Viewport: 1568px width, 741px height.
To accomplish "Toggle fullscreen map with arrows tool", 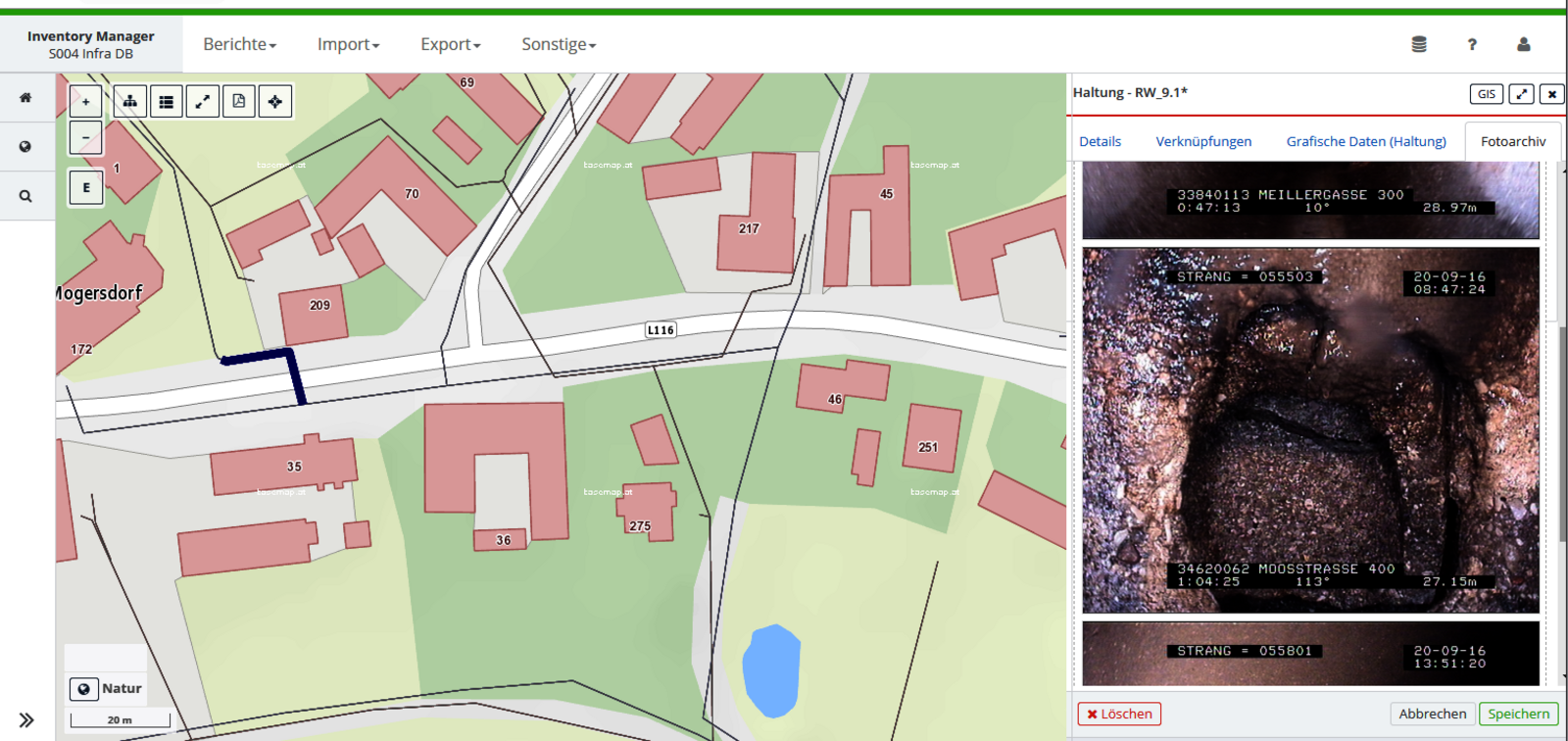I will click(x=203, y=101).
